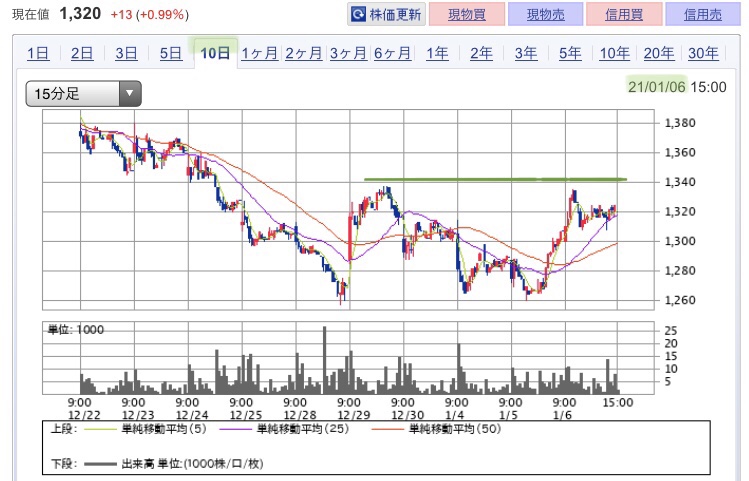Click the 信用買 button

pos(624,14)
